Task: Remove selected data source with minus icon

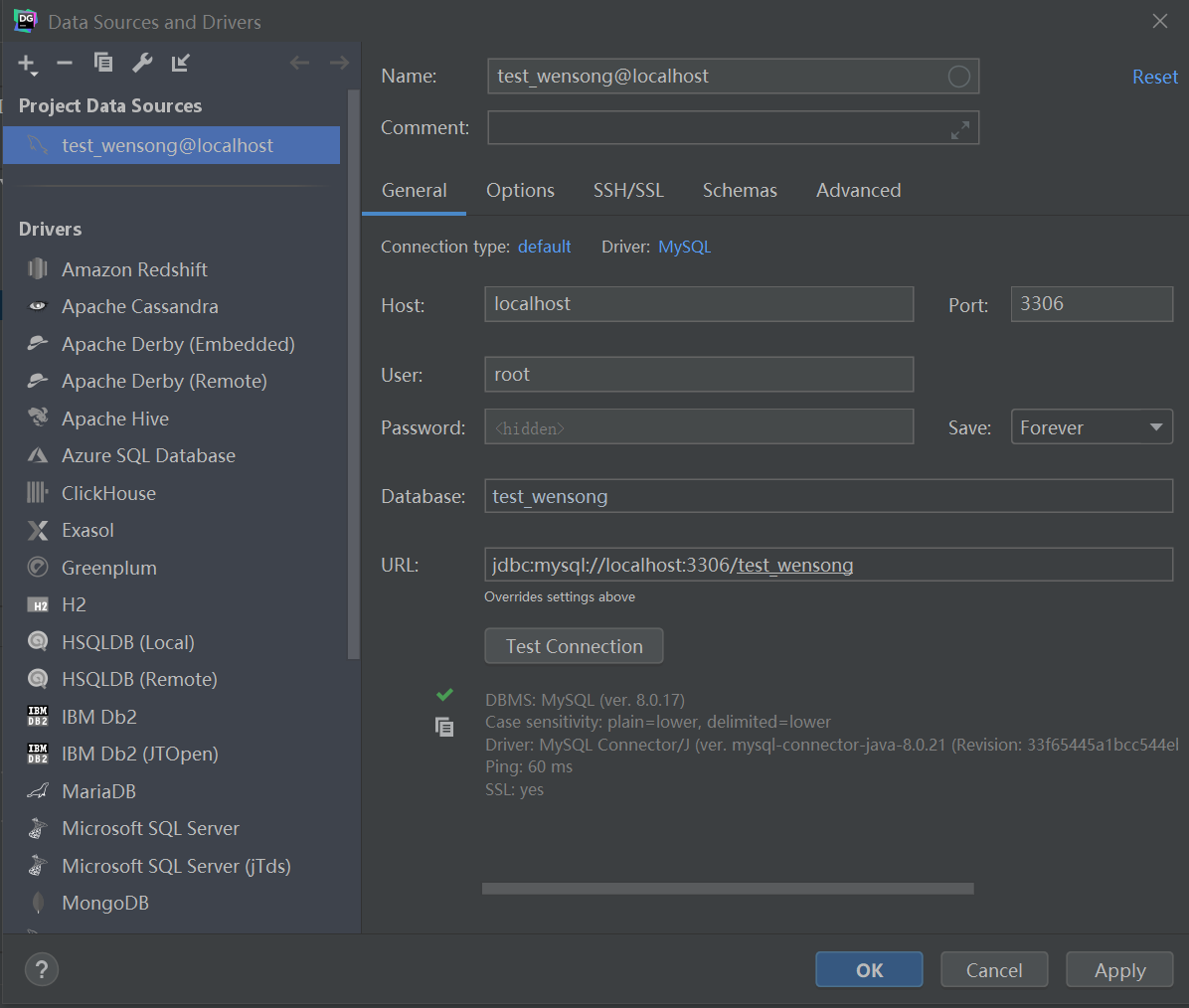Action: [x=65, y=63]
